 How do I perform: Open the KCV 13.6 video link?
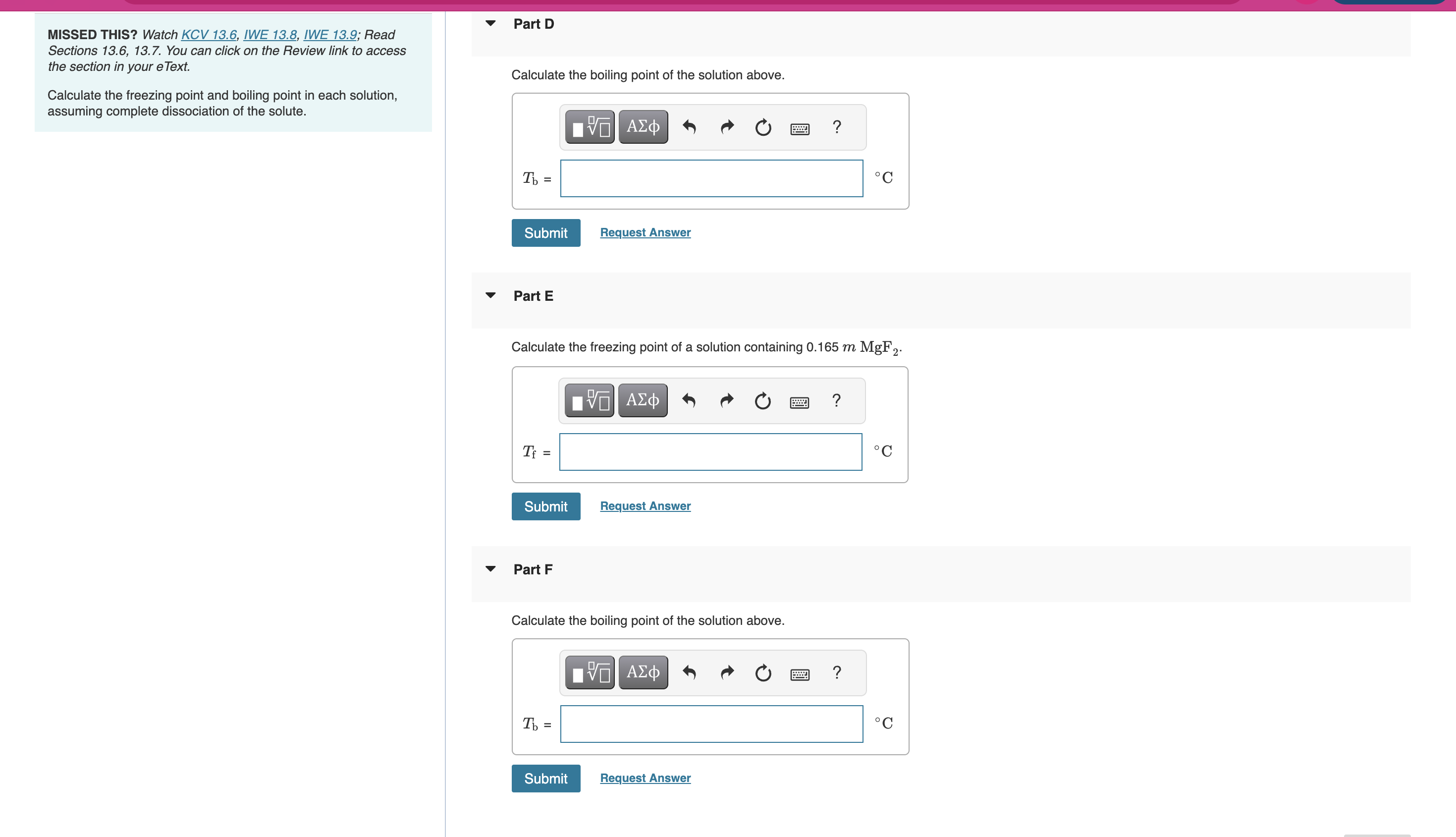pyautogui.click(x=209, y=35)
